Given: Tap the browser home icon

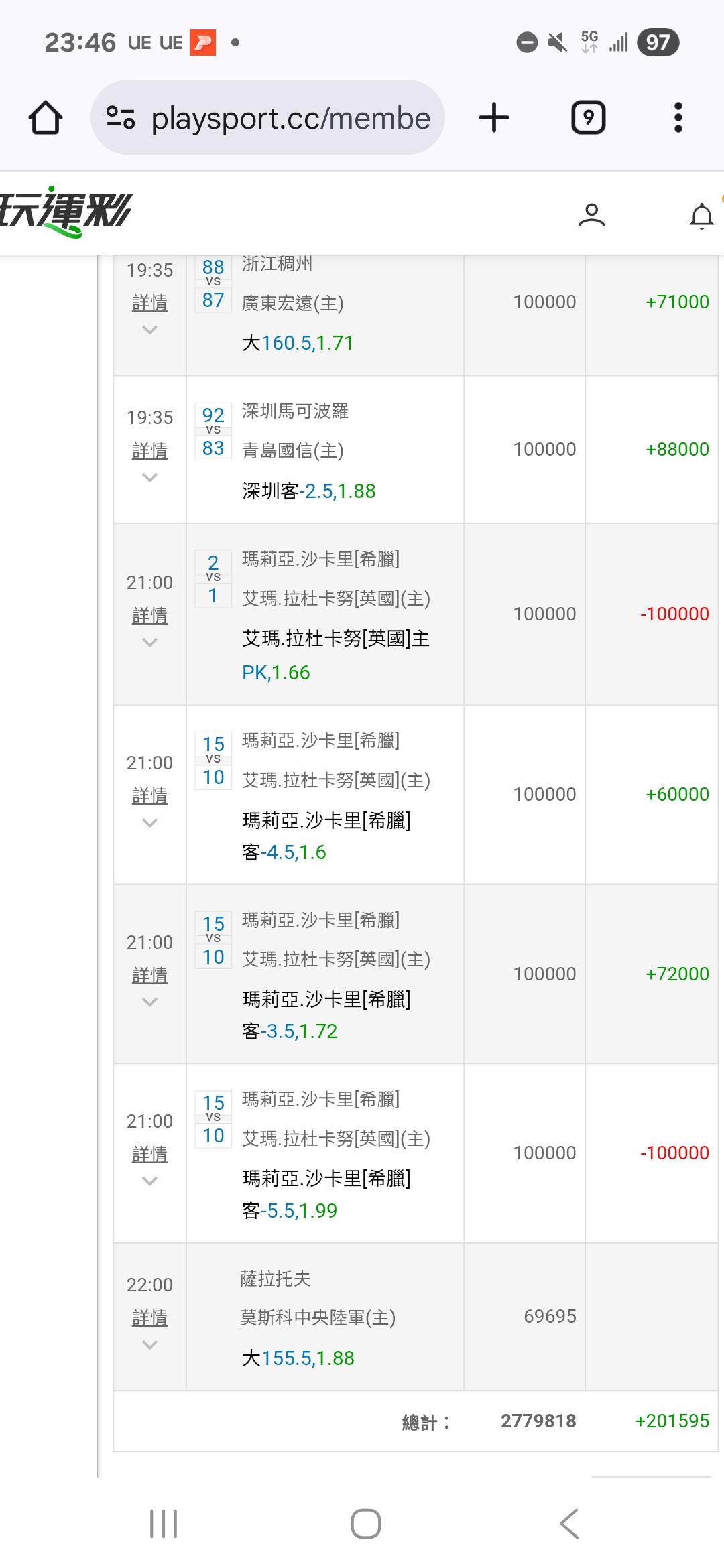Looking at the screenshot, I should [x=46, y=118].
